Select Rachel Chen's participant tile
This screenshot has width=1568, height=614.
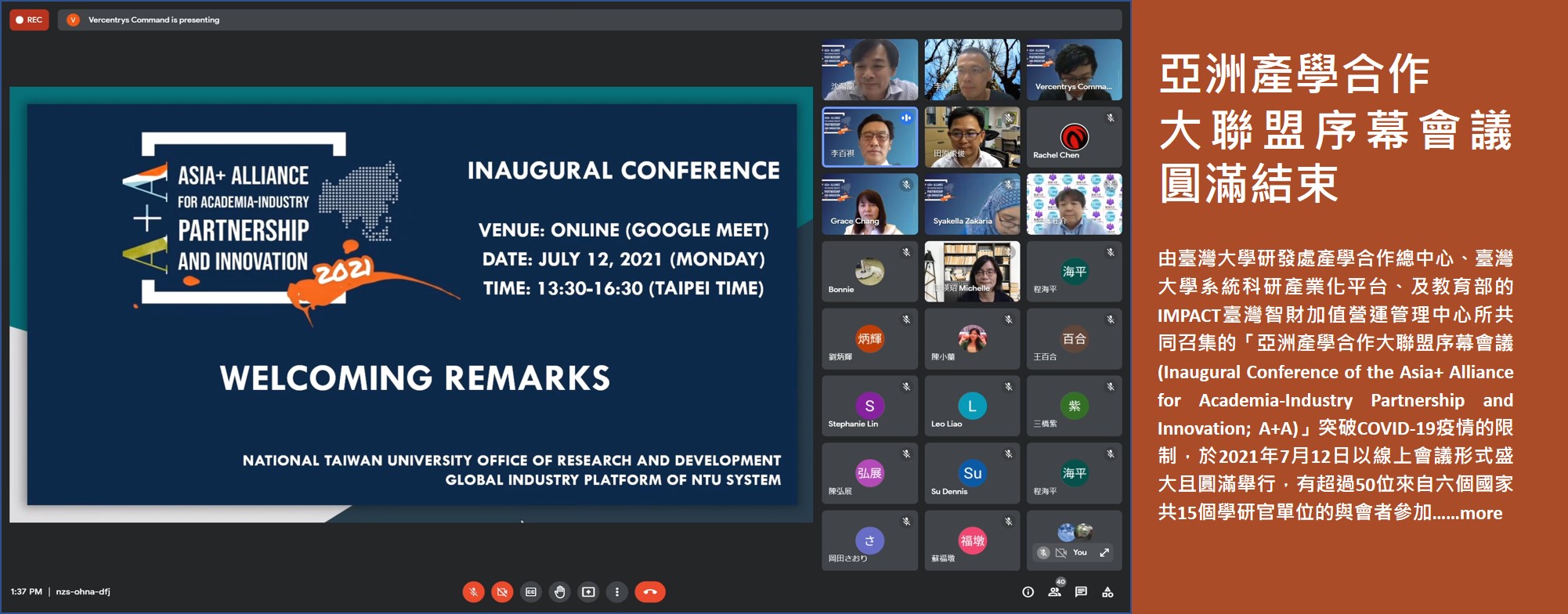[1074, 137]
